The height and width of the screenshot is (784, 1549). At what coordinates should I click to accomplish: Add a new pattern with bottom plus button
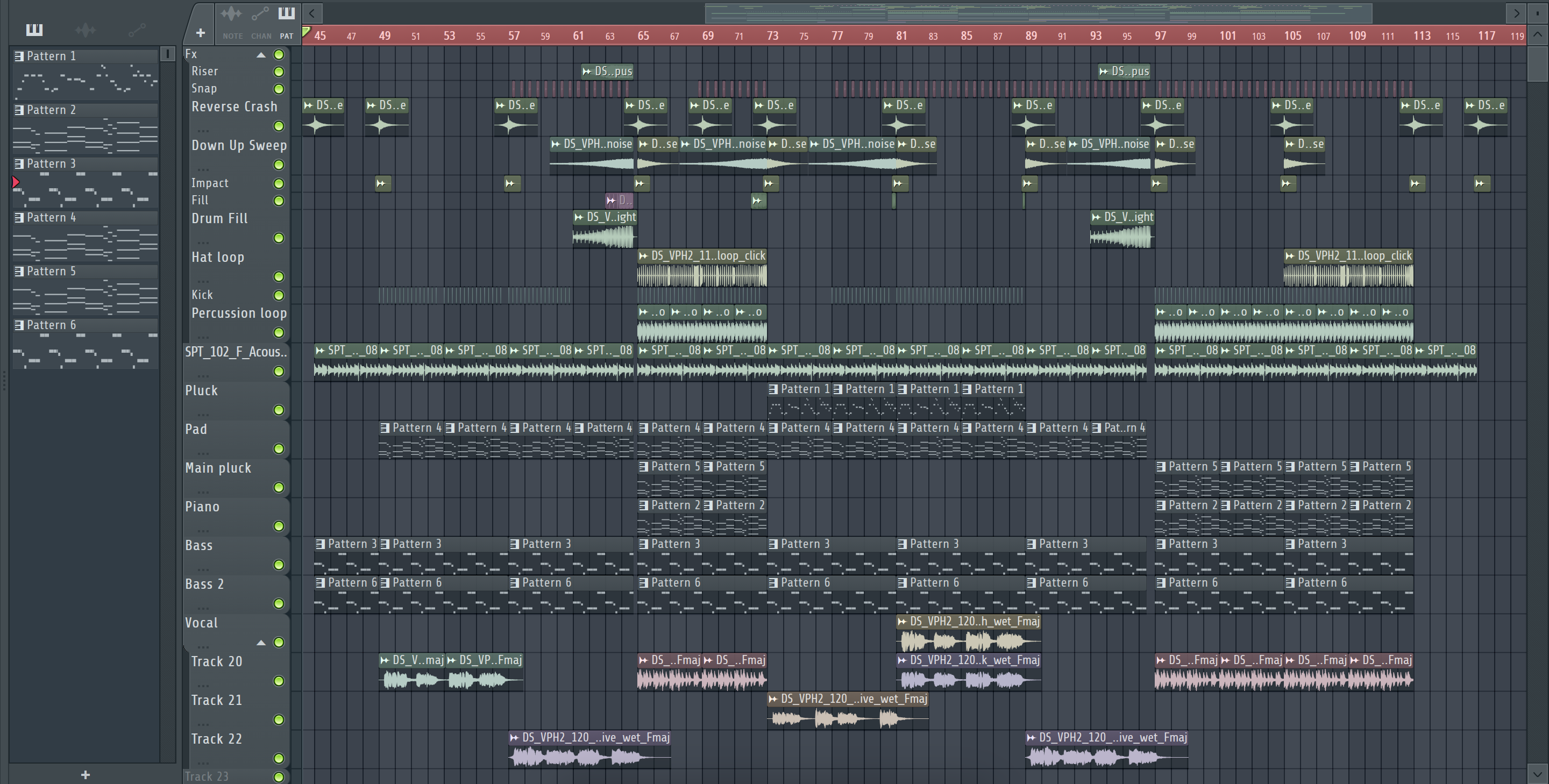(86, 774)
